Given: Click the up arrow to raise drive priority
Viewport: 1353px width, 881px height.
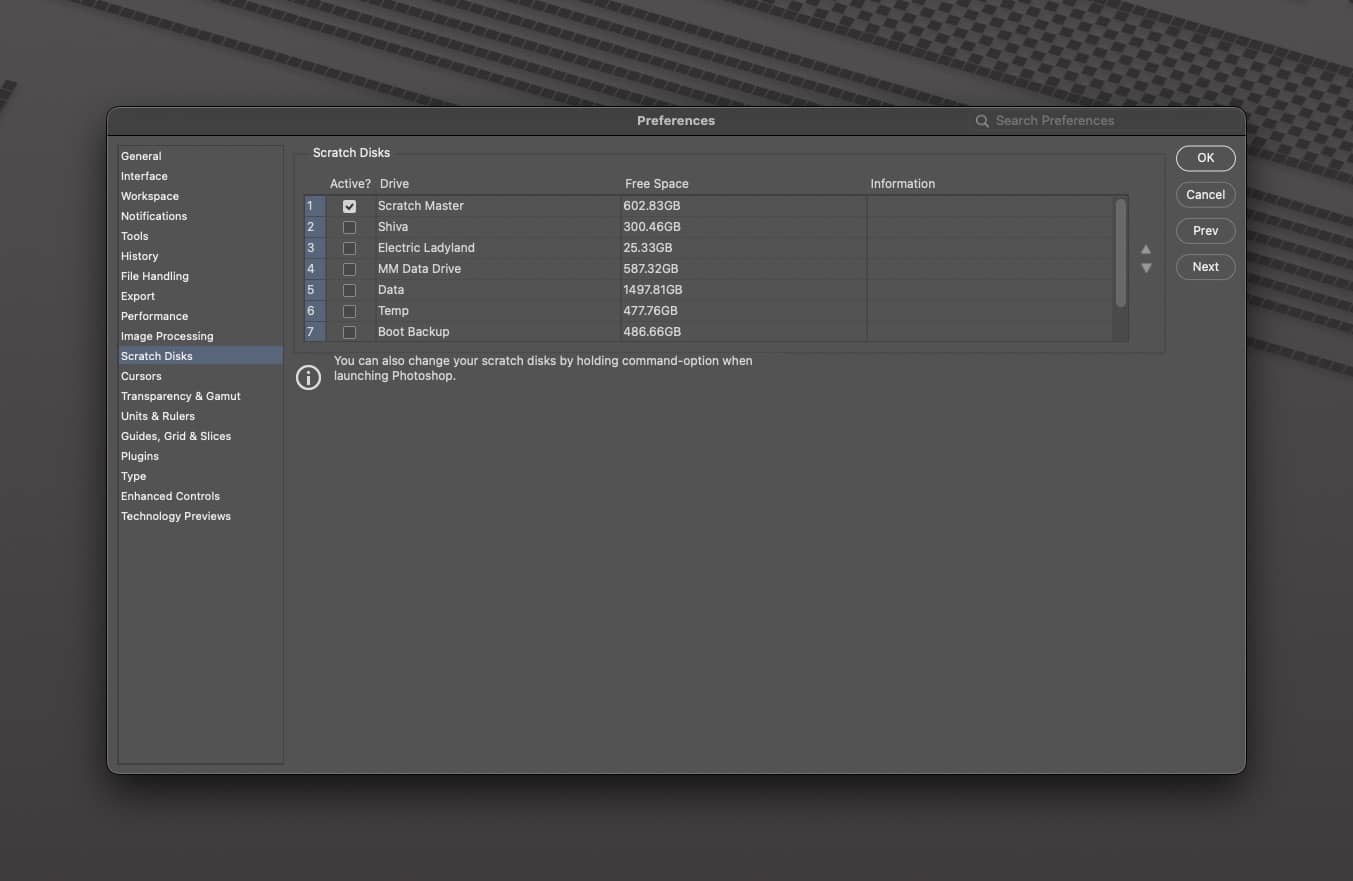Looking at the screenshot, I should tap(1146, 249).
